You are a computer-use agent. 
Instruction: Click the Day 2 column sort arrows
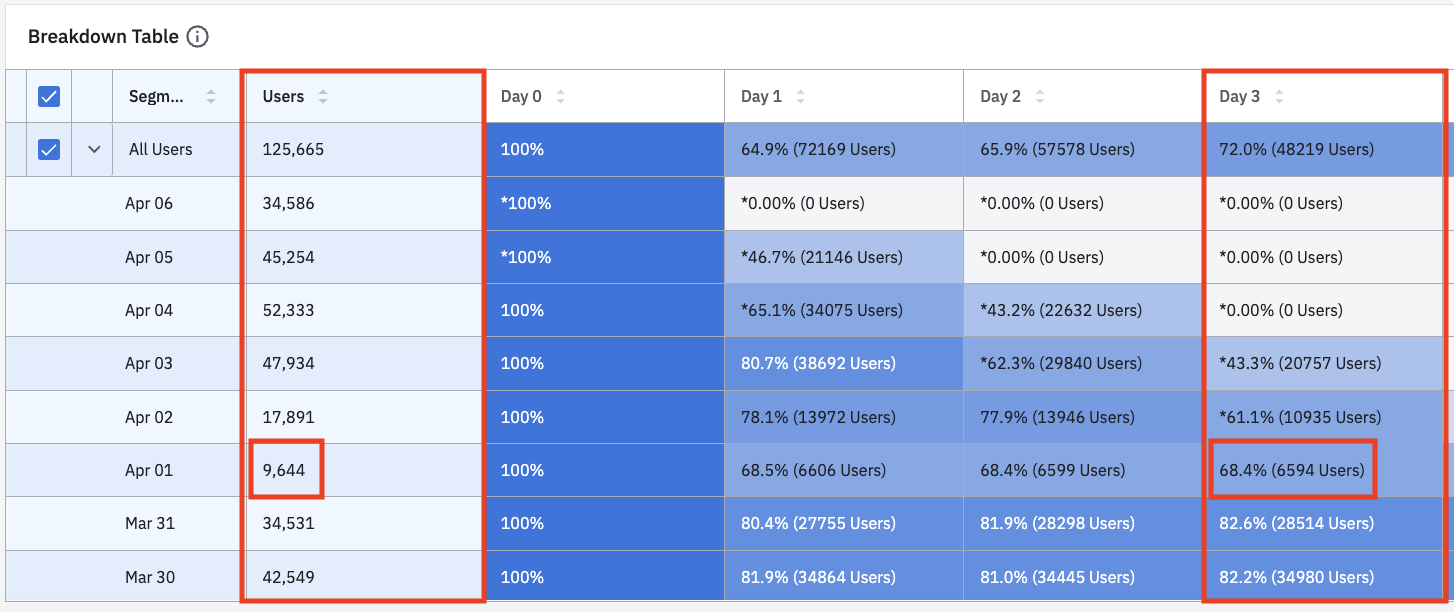coord(1040,97)
